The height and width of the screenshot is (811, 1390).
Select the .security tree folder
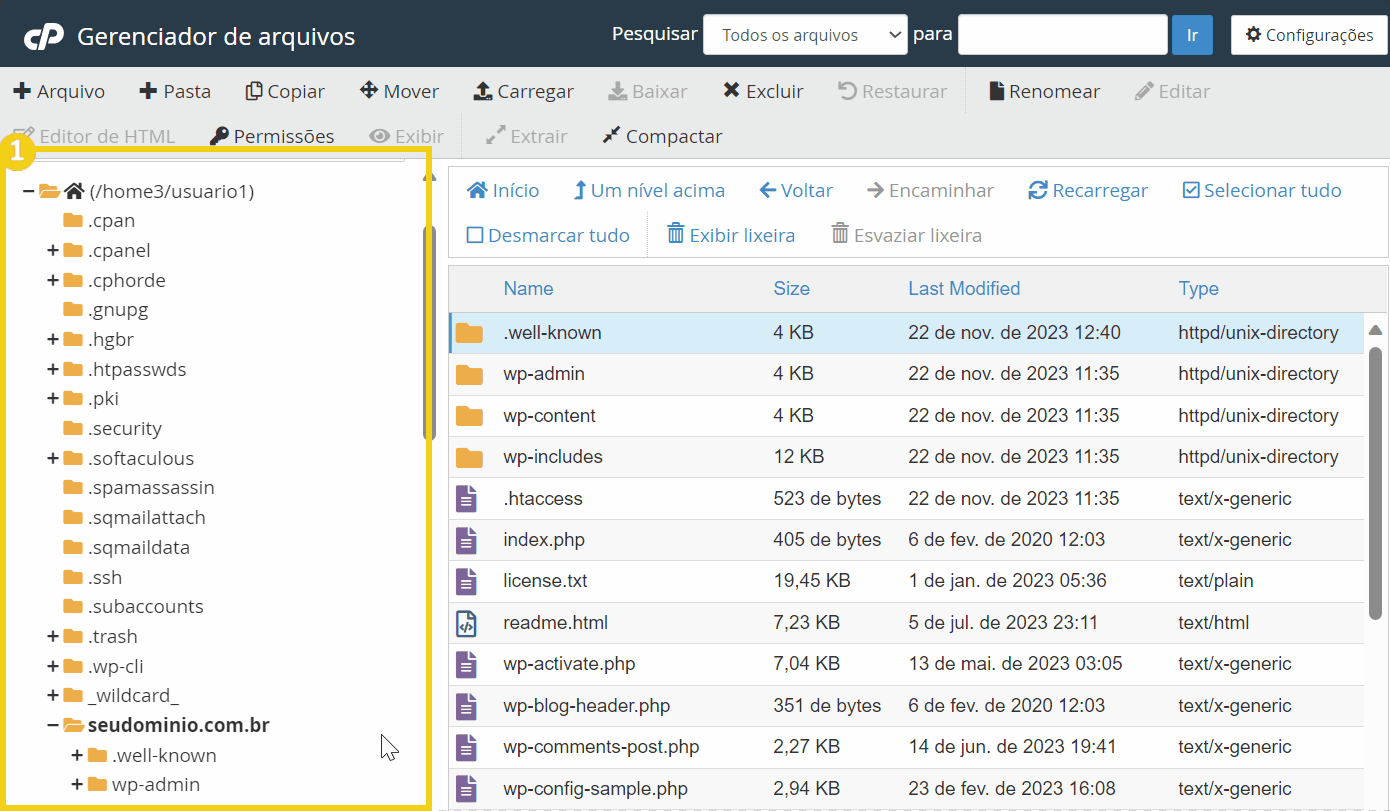[112, 428]
